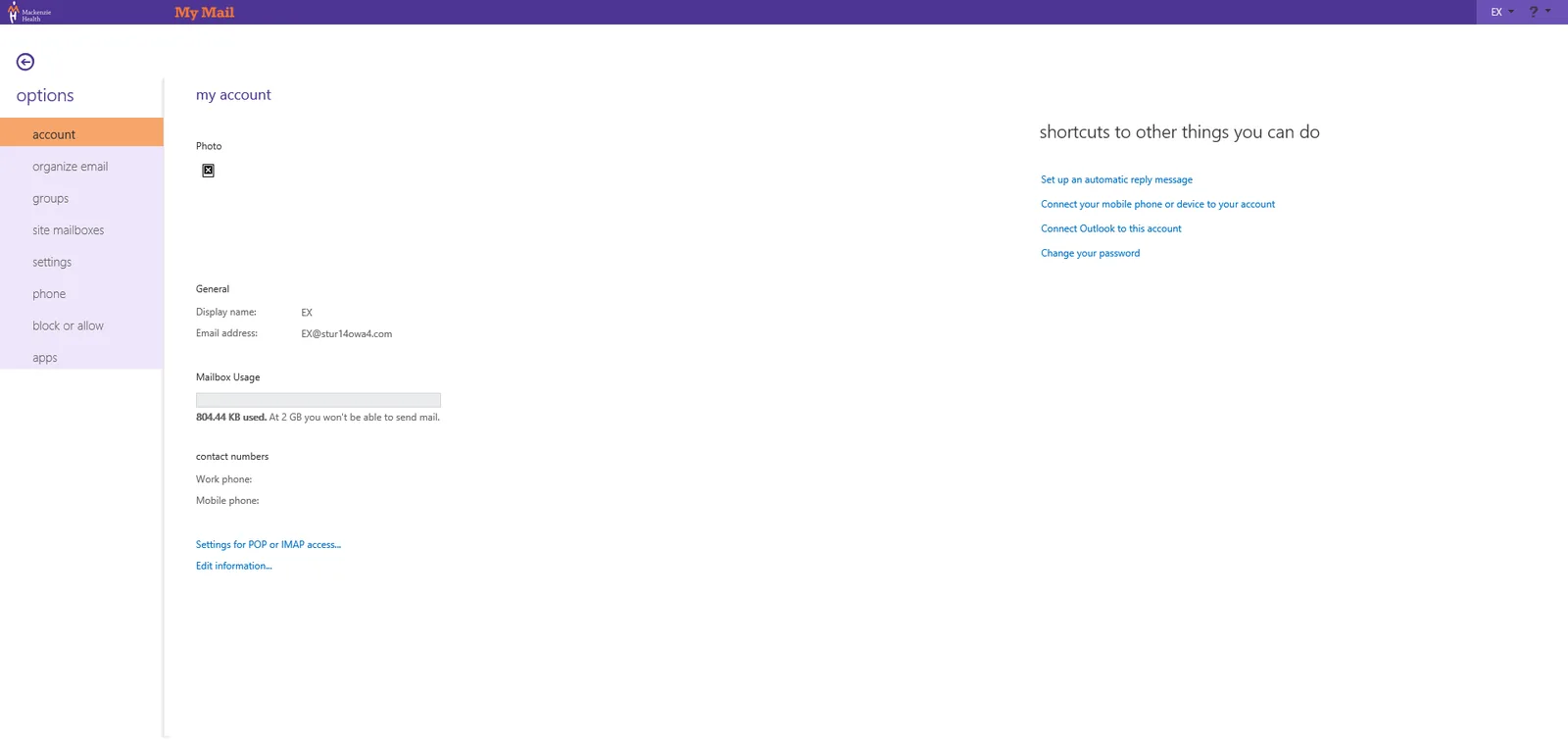The width and height of the screenshot is (1568, 748).
Task: Connect your mobile phone or device link
Action: [1157, 204]
